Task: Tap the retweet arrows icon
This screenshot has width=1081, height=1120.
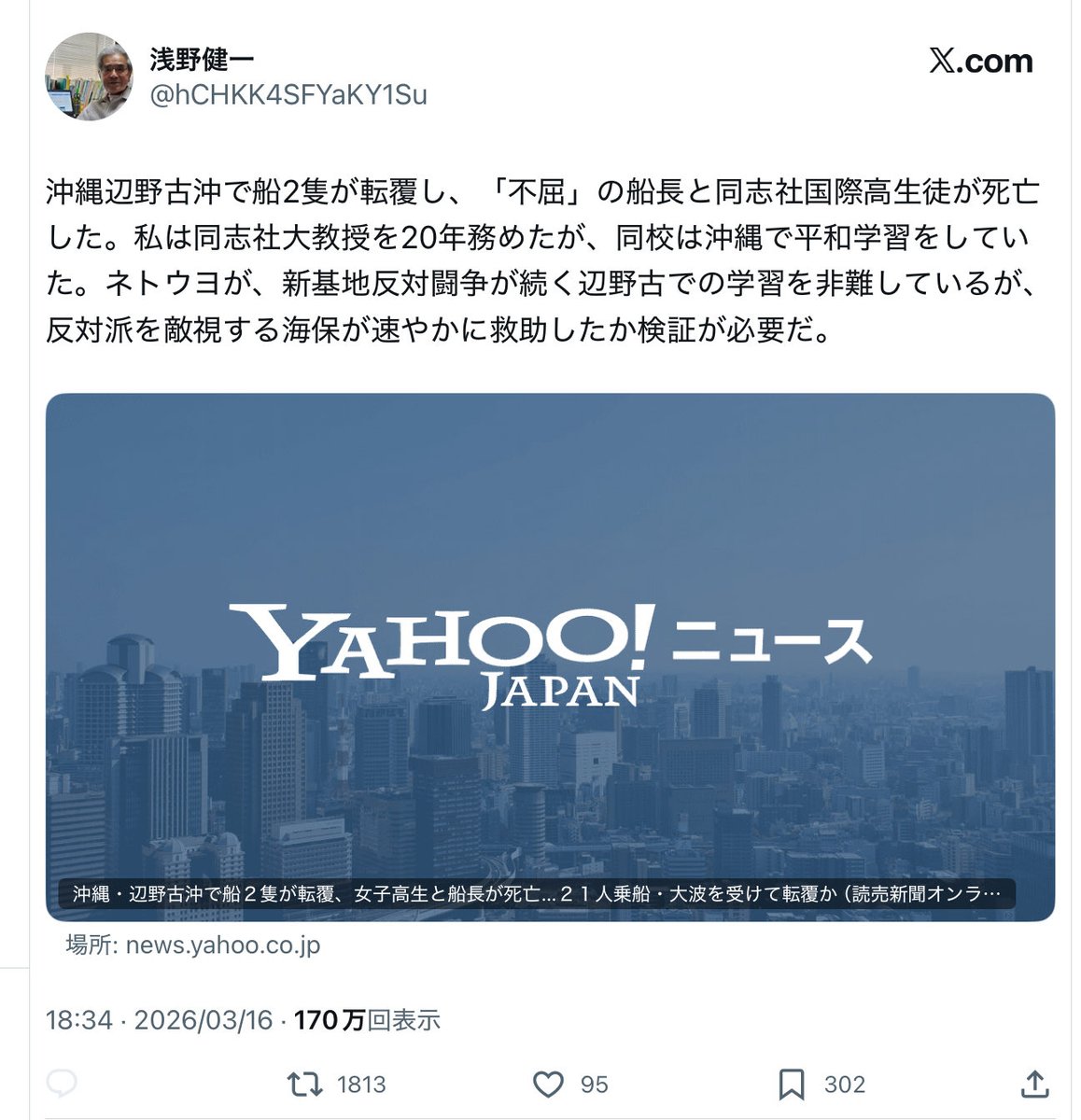Action: tap(304, 1084)
